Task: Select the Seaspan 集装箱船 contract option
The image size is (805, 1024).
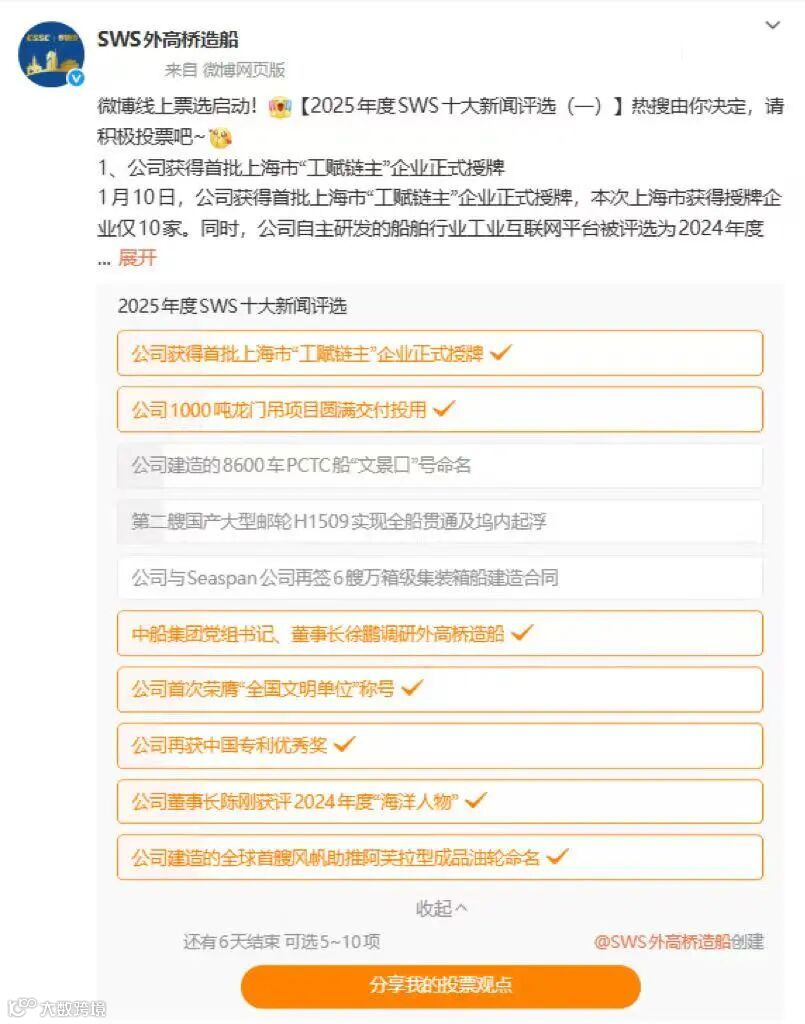Action: point(440,577)
